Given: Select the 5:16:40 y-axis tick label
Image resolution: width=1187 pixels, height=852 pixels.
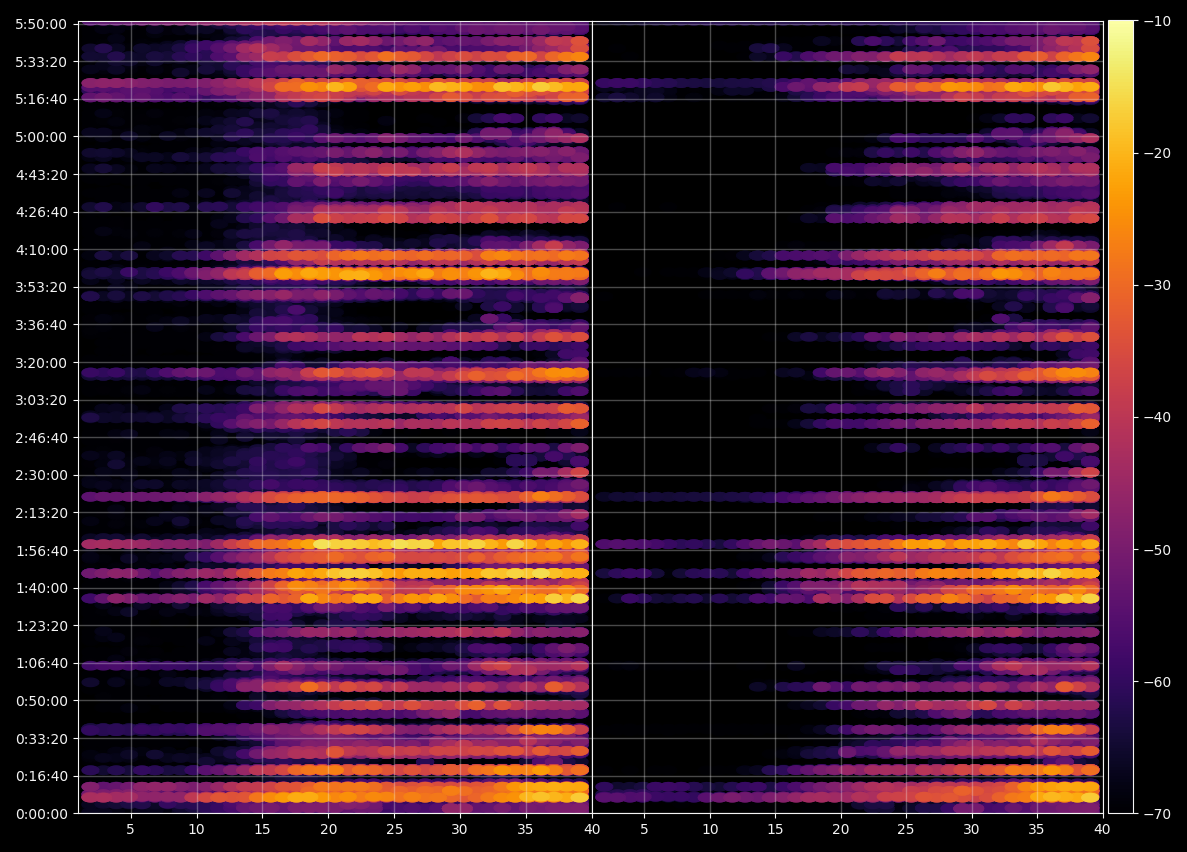Looking at the screenshot, I should [42, 99].
